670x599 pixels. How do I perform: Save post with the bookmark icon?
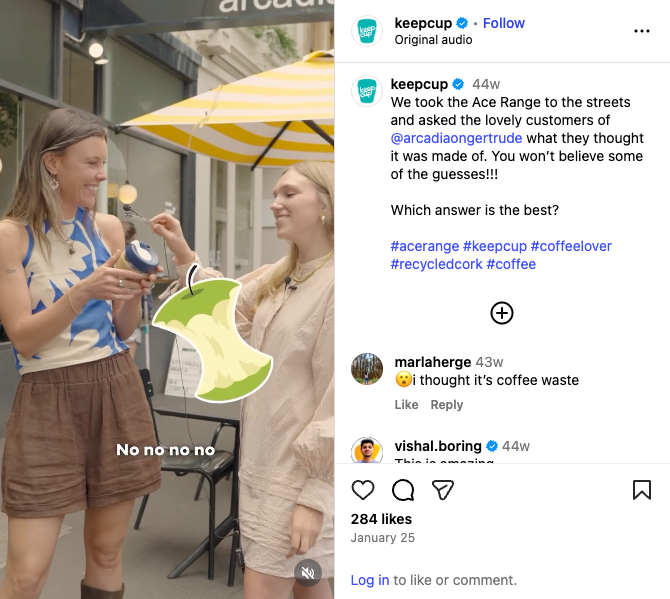coord(642,489)
